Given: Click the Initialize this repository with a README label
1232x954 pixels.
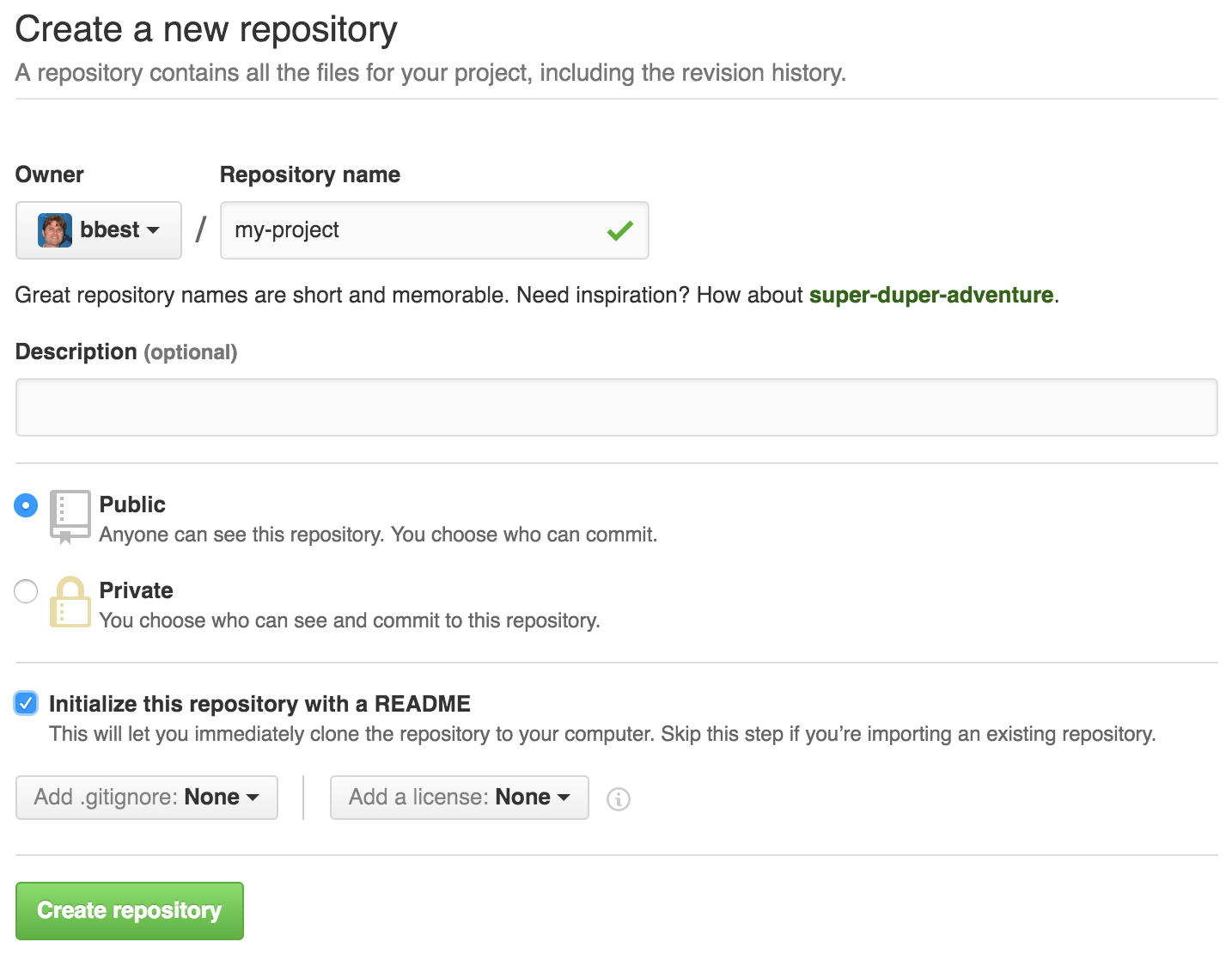Looking at the screenshot, I should [259, 704].
